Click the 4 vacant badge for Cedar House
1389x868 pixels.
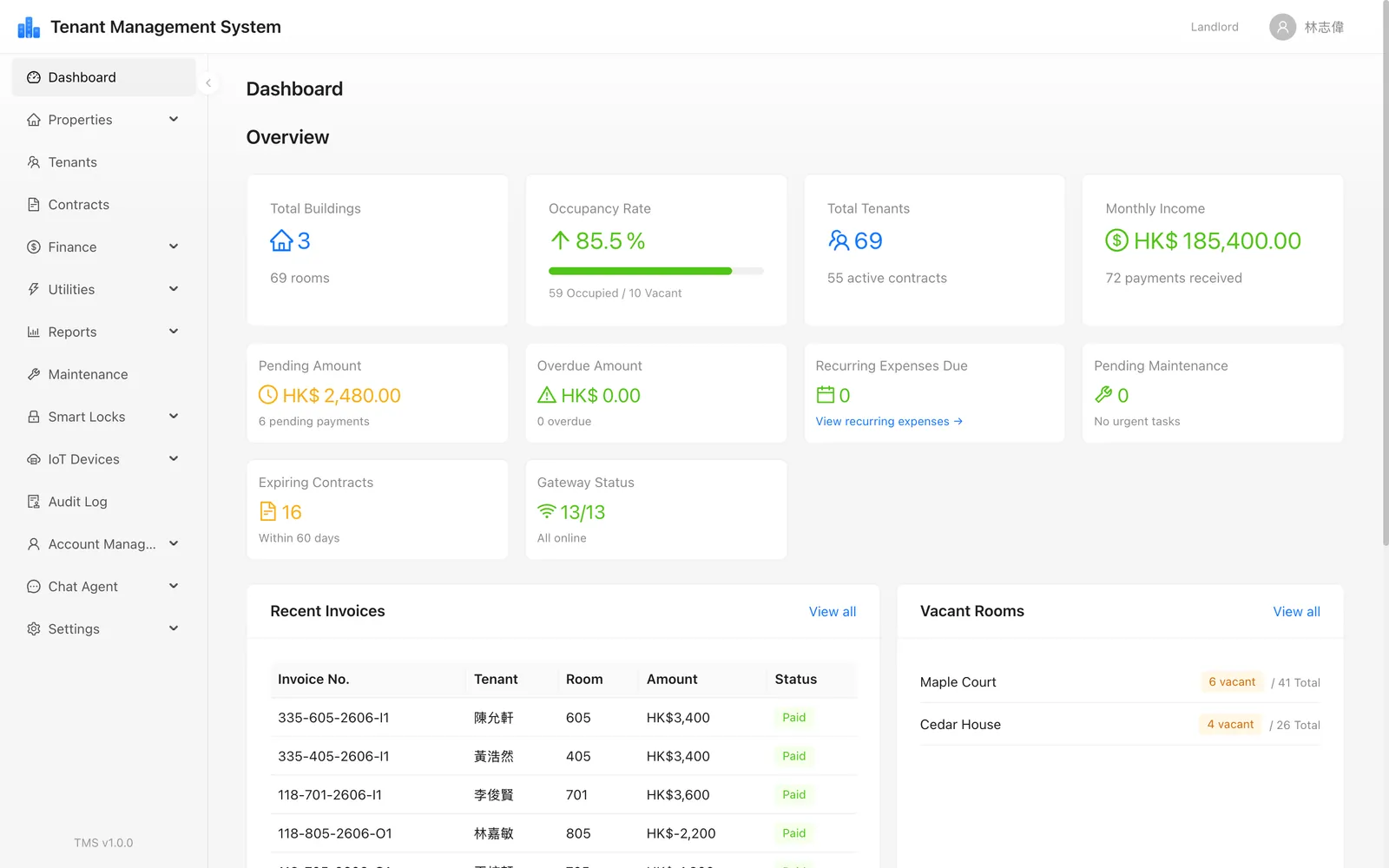click(x=1230, y=724)
